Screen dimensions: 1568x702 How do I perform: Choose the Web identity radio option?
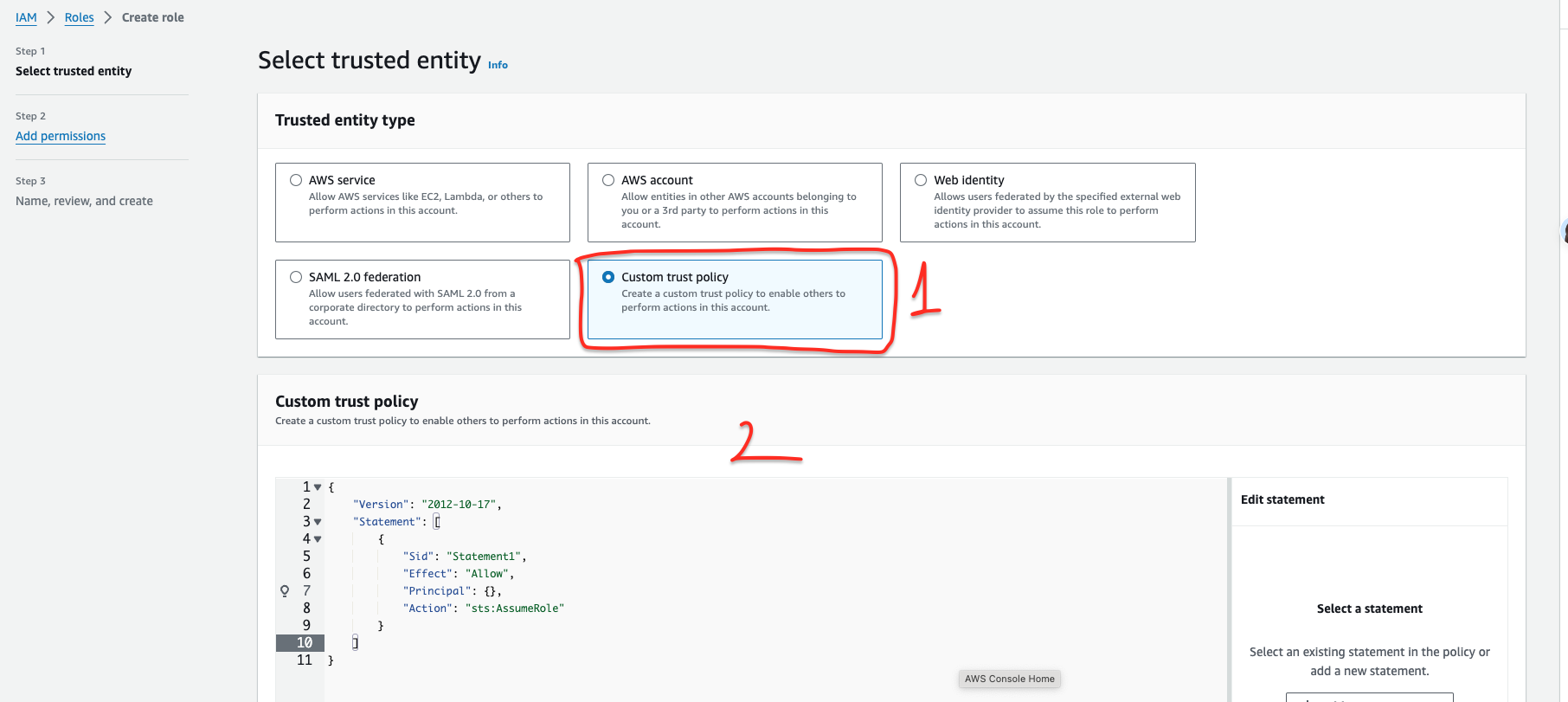[x=921, y=180]
